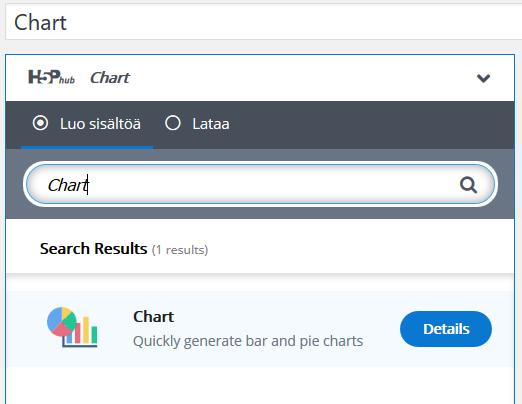Select the Luo sisältöä radio button
Image resolution: width=522 pixels, height=404 pixels.
(x=40, y=123)
